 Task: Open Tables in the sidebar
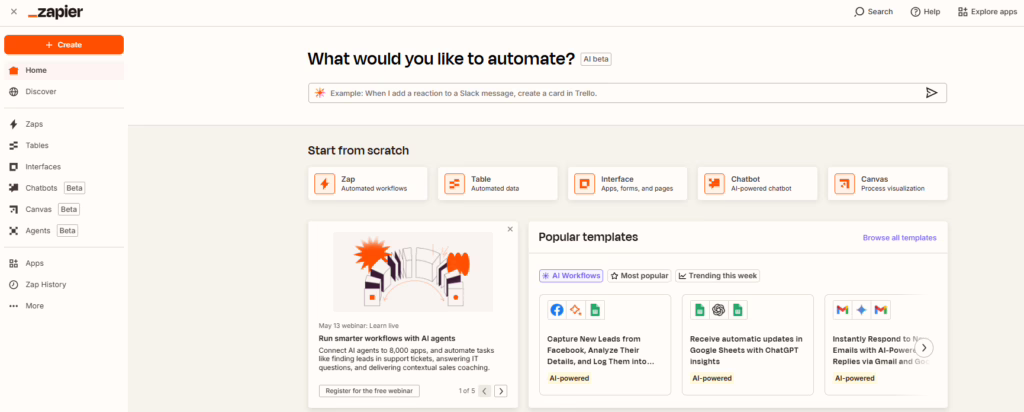click(x=64, y=146)
